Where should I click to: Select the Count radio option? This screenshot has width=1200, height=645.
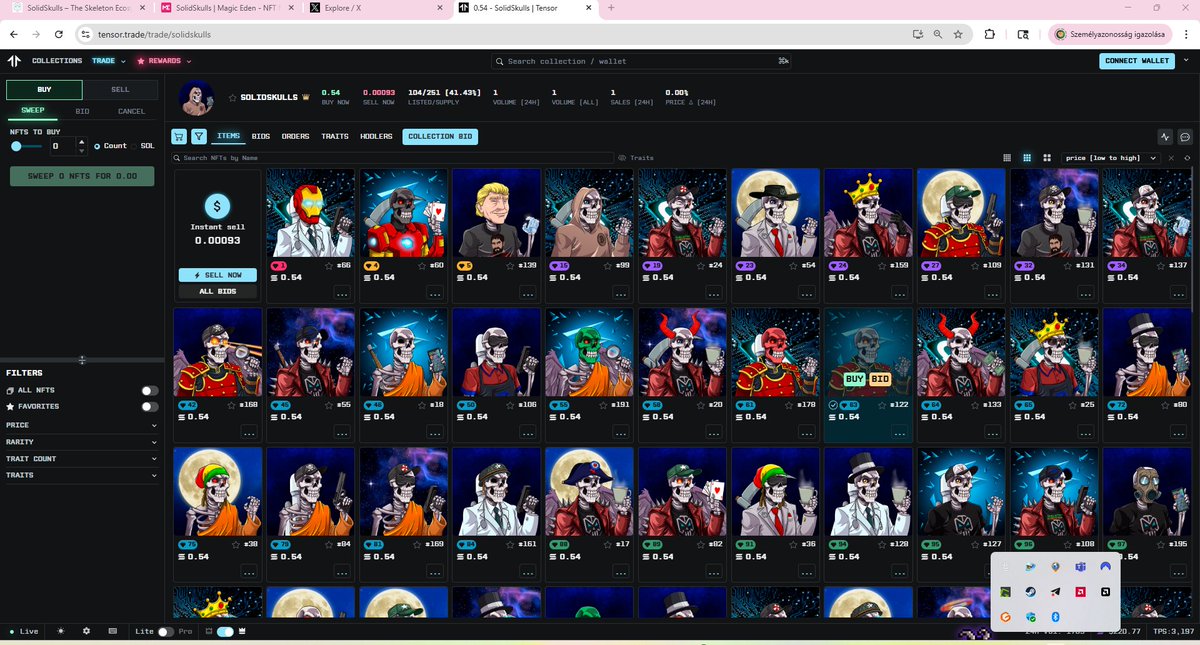point(98,146)
